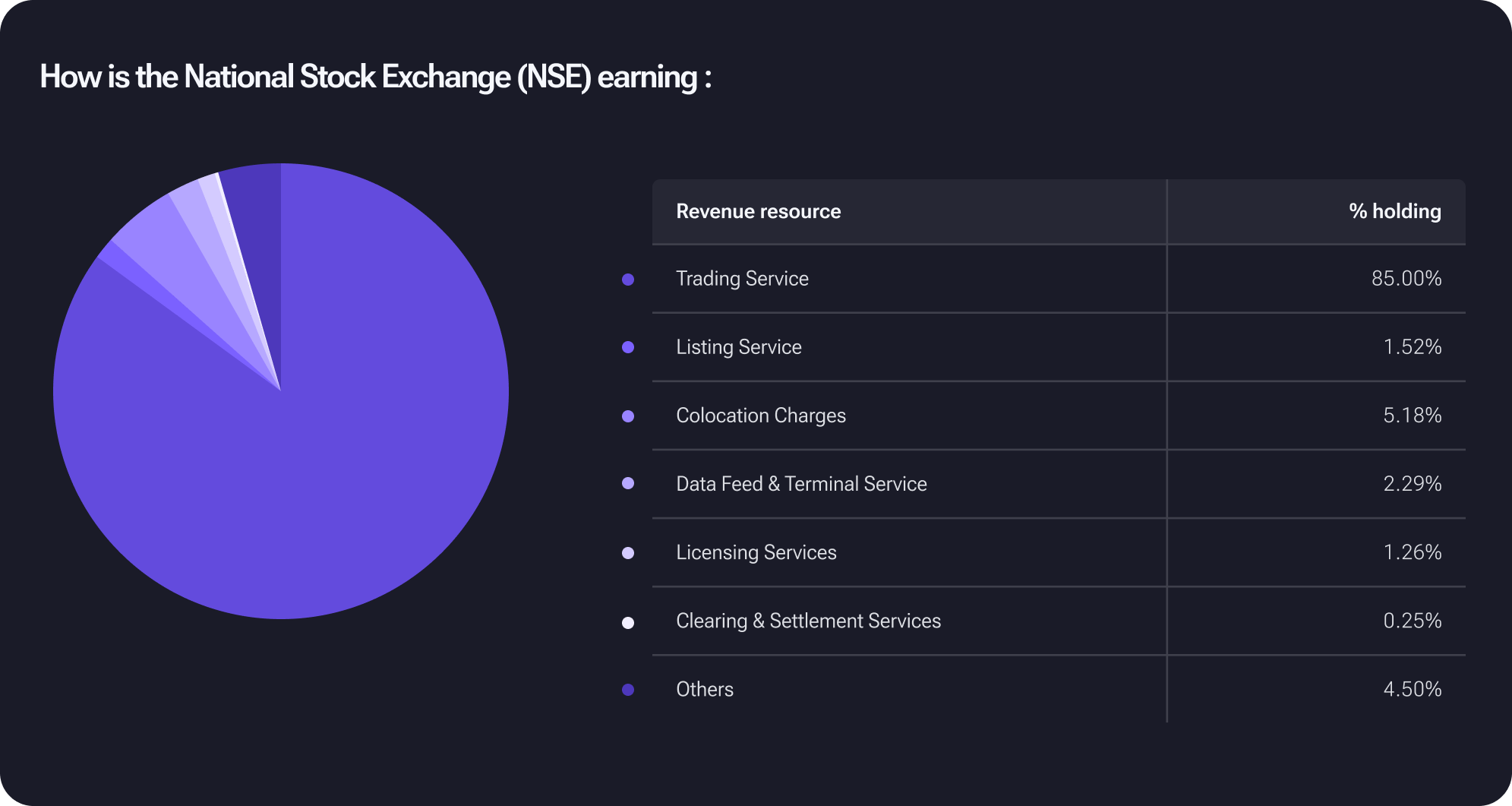Click the 85.00% holding value
Screen dimensions: 1512x806
(x=1406, y=279)
